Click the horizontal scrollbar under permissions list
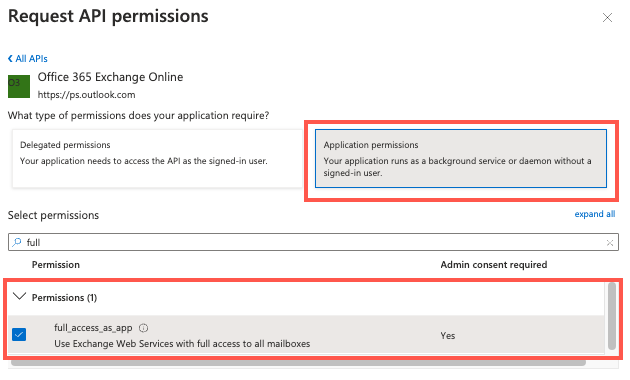 (x=298, y=363)
